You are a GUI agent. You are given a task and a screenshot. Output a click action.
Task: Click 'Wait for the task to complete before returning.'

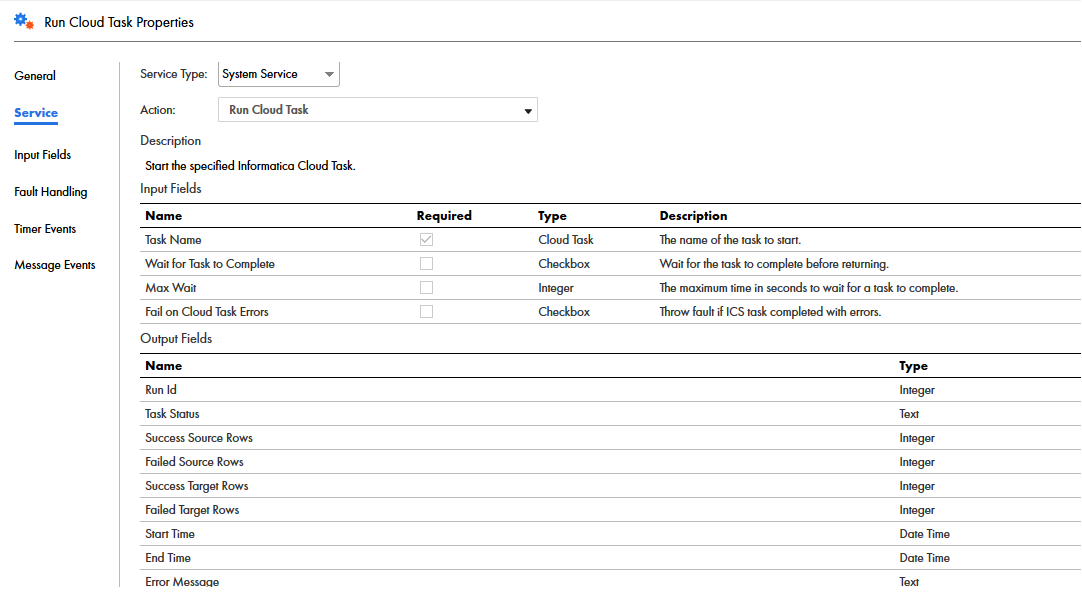click(774, 264)
